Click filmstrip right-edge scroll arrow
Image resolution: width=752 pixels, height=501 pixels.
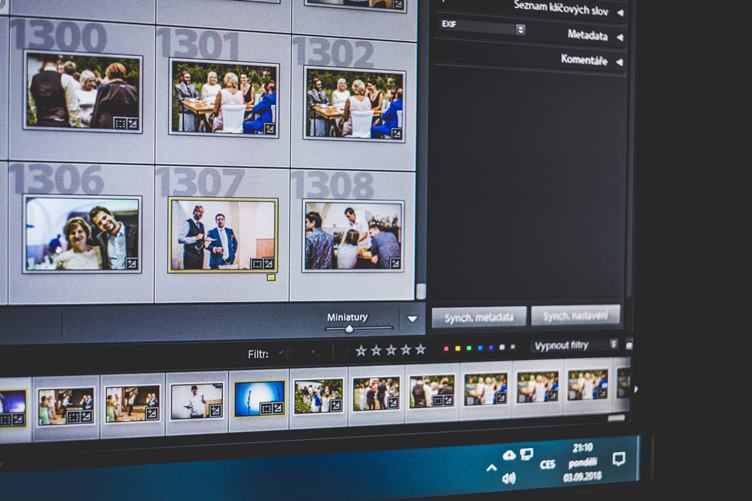[635, 389]
